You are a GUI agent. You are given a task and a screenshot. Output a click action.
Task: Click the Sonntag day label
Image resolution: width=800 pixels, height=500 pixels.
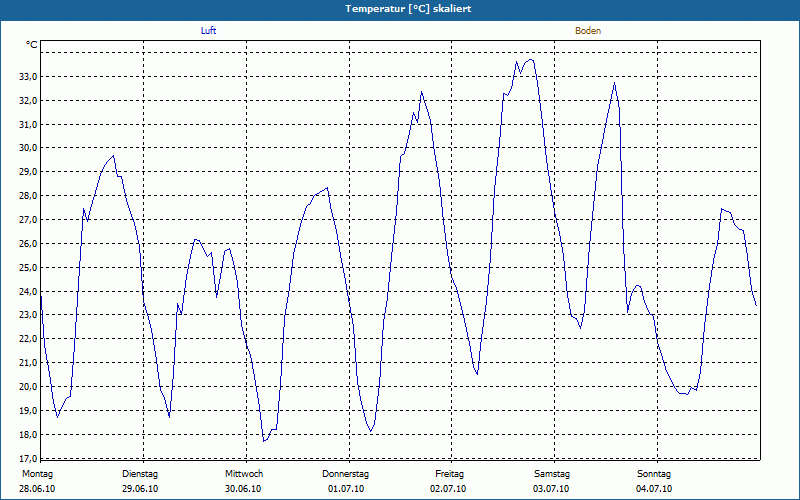tap(654, 474)
